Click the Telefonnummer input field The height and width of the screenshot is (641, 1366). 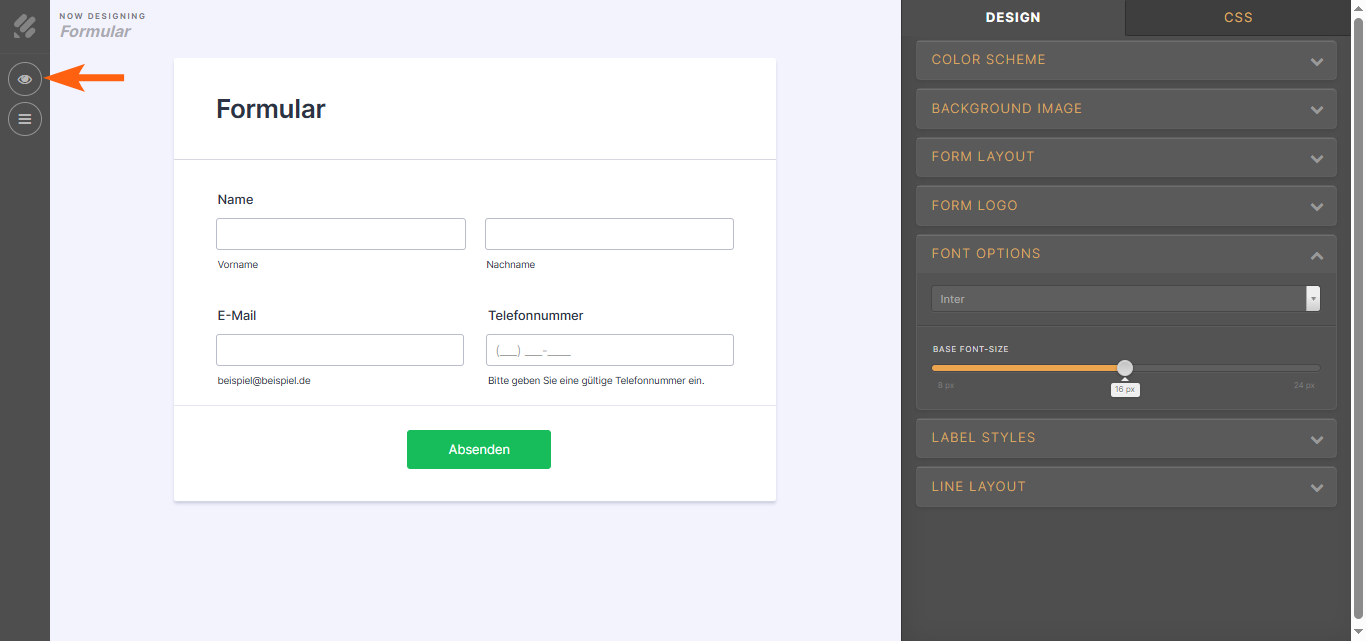[x=610, y=350]
